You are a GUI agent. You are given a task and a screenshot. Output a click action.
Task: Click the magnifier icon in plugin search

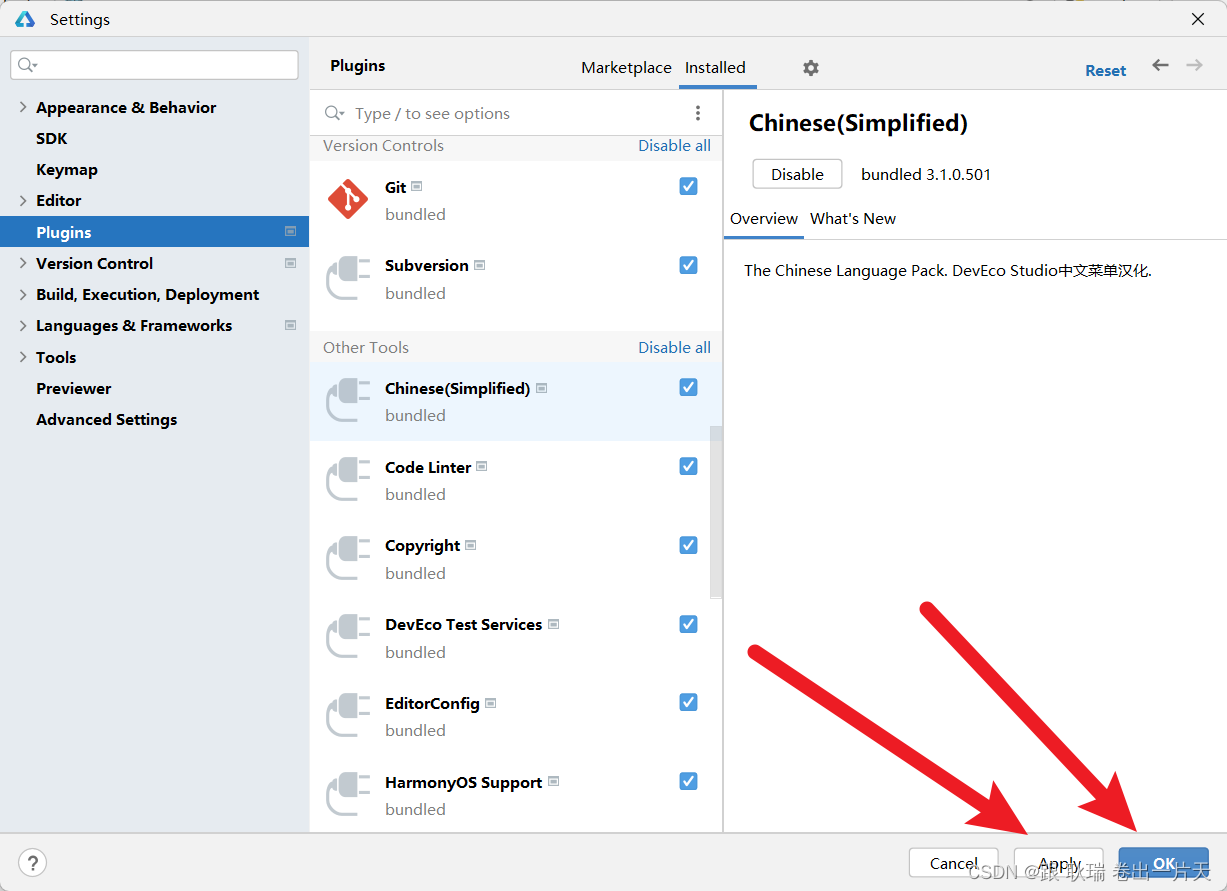[x=335, y=114]
